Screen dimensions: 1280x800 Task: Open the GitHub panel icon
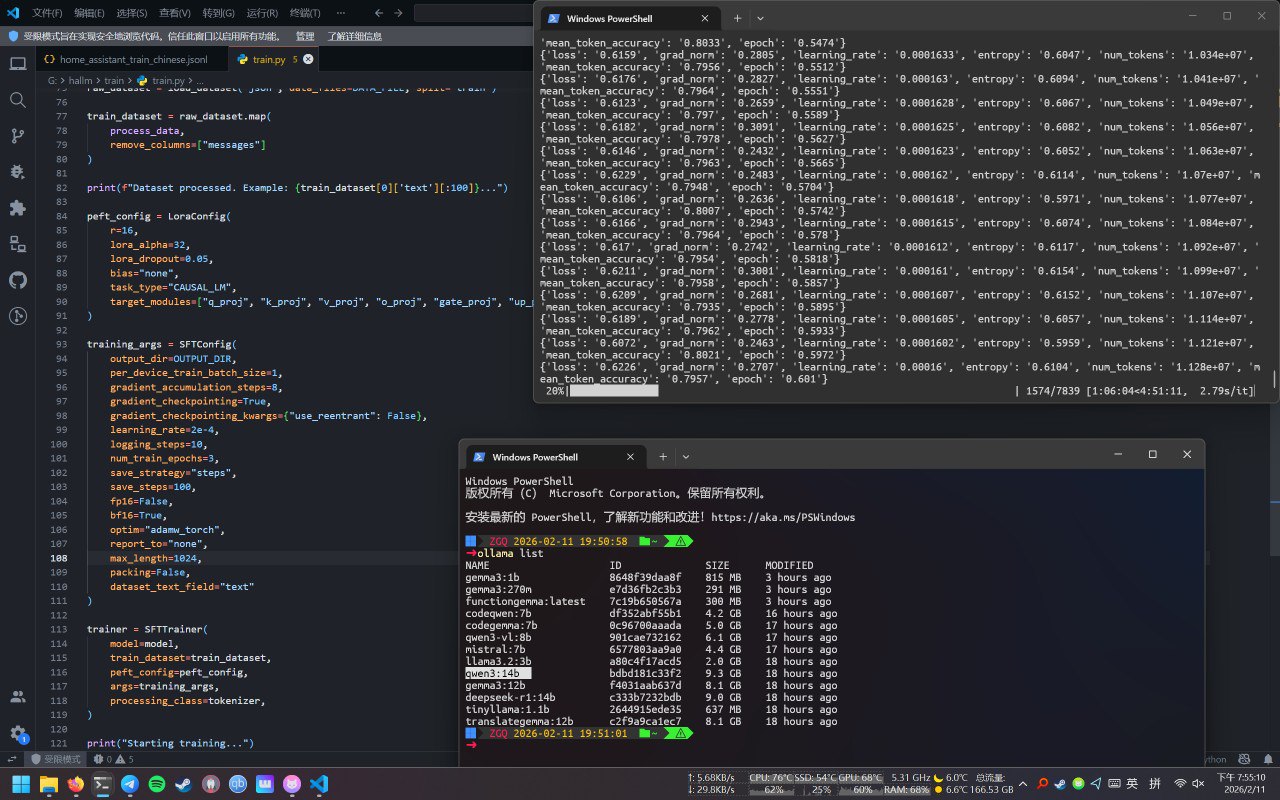point(18,280)
